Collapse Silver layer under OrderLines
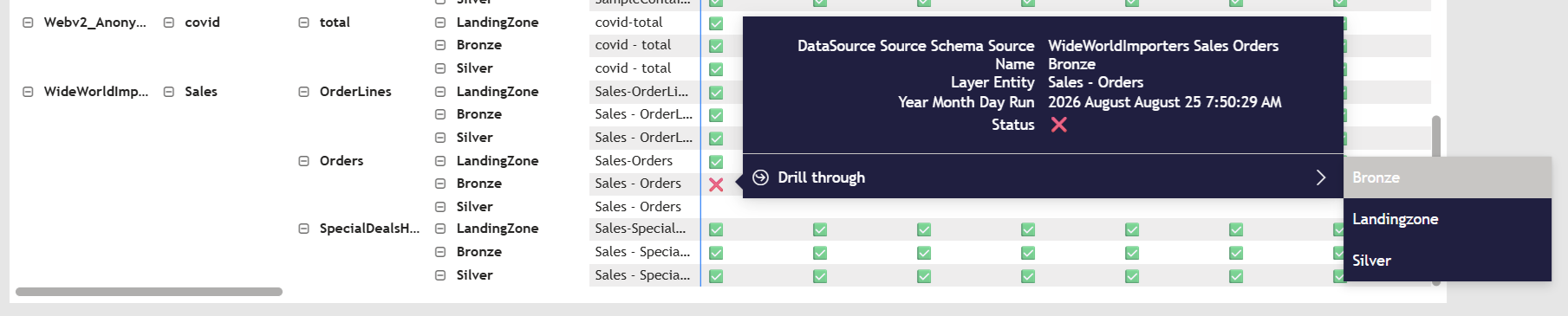Image resolution: width=1568 pixels, height=316 pixels. (440, 138)
